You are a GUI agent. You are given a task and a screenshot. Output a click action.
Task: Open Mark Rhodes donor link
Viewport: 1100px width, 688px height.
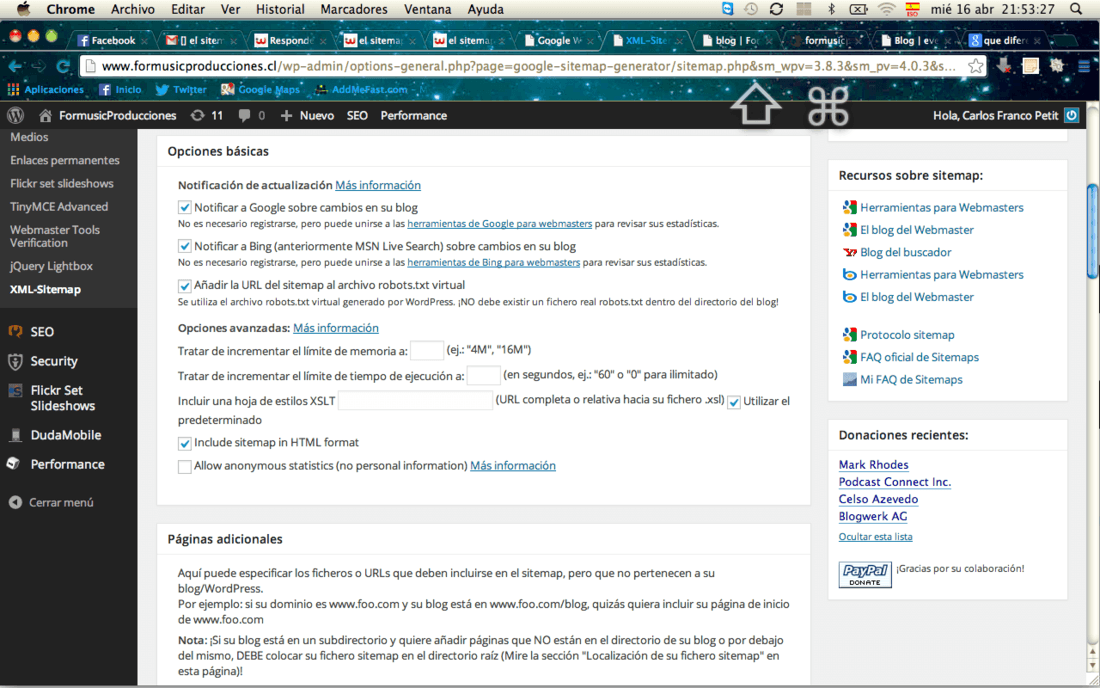click(873, 464)
